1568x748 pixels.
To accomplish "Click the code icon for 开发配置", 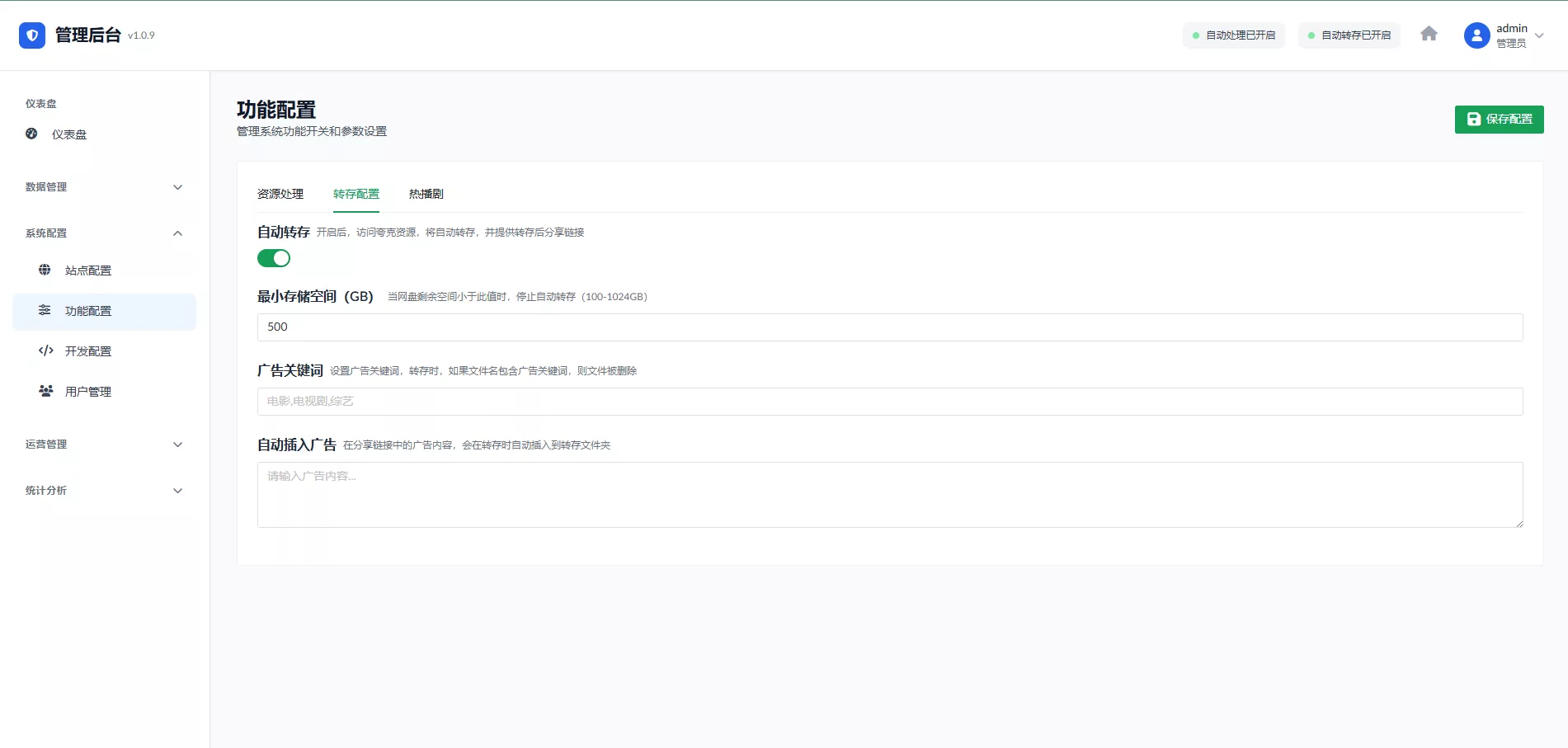I will coord(45,350).
